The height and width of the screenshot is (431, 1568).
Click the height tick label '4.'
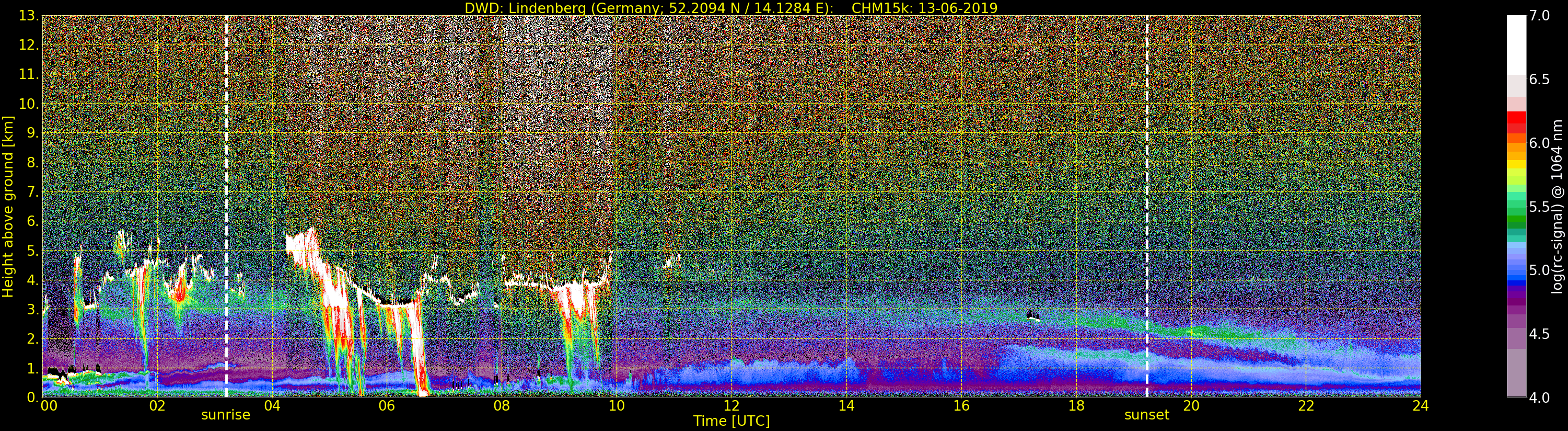pos(32,280)
